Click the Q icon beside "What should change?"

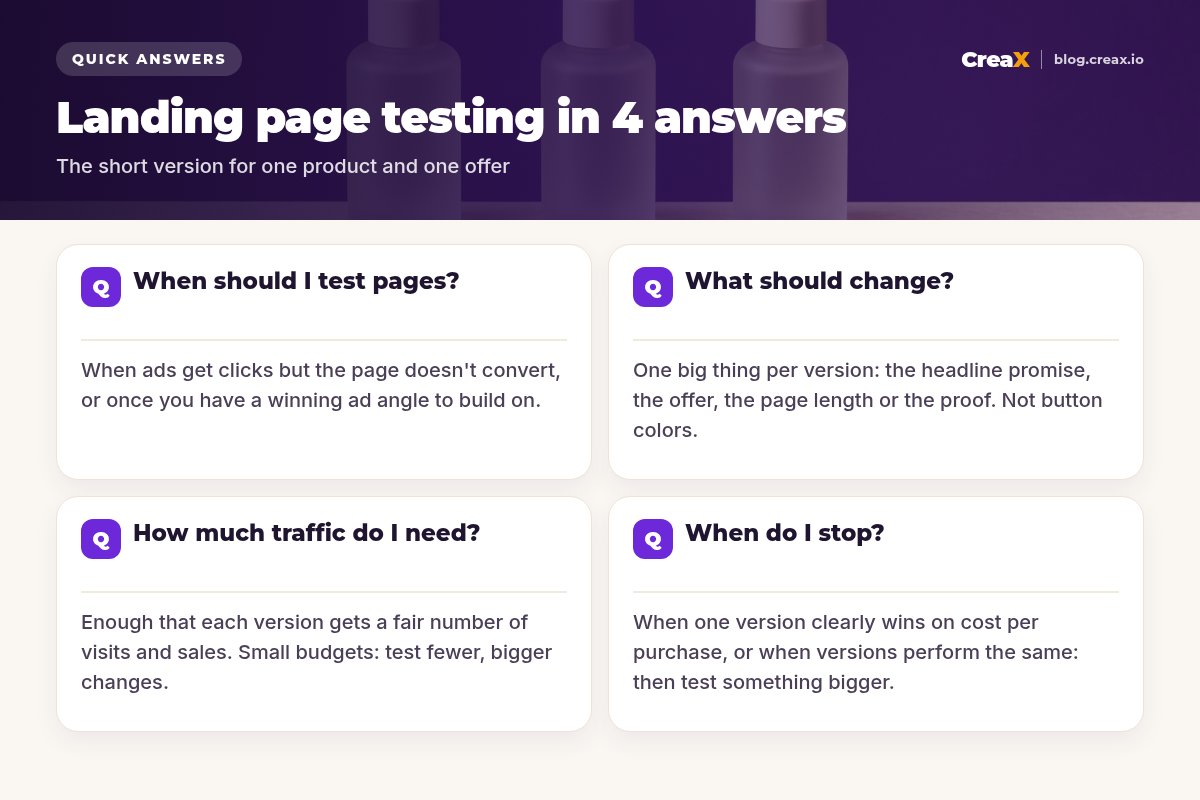tap(653, 287)
